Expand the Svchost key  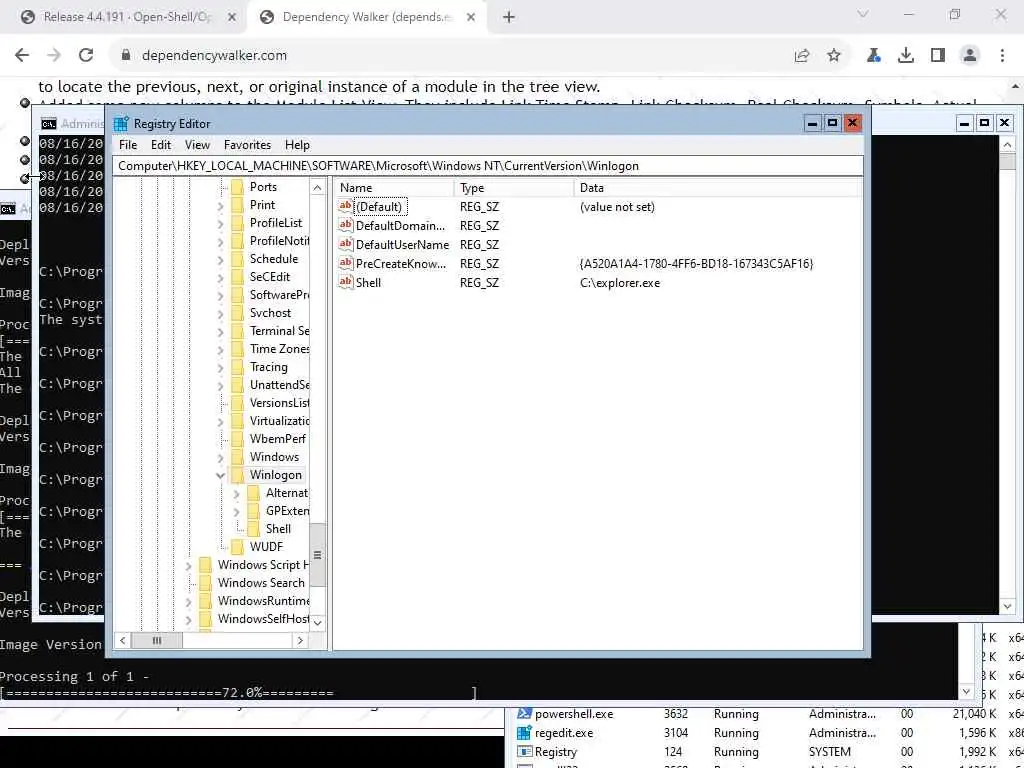click(x=220, y=313)
